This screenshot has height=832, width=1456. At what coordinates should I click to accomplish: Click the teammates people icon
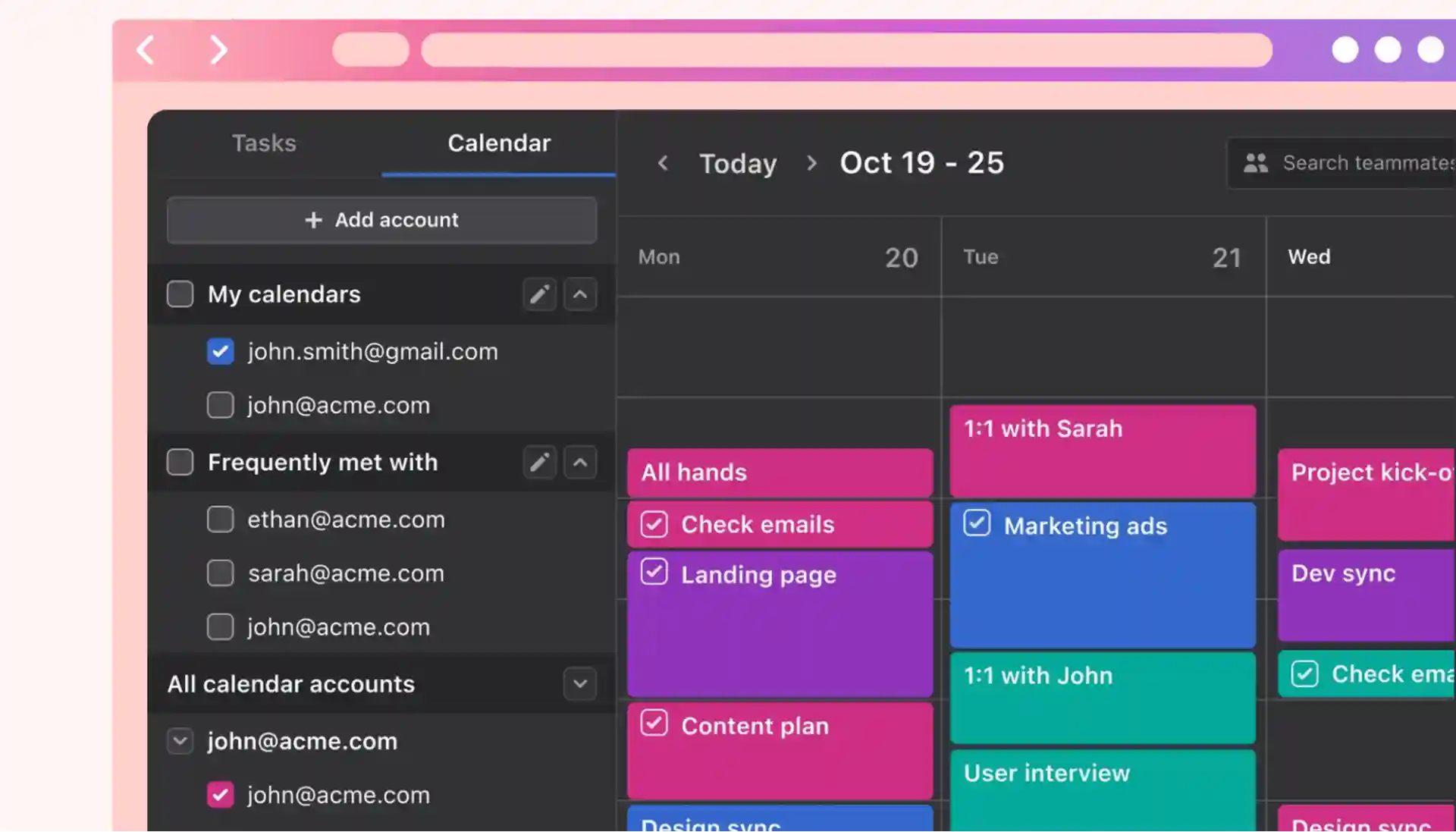pyautogui.click(x=1256, y=163)
